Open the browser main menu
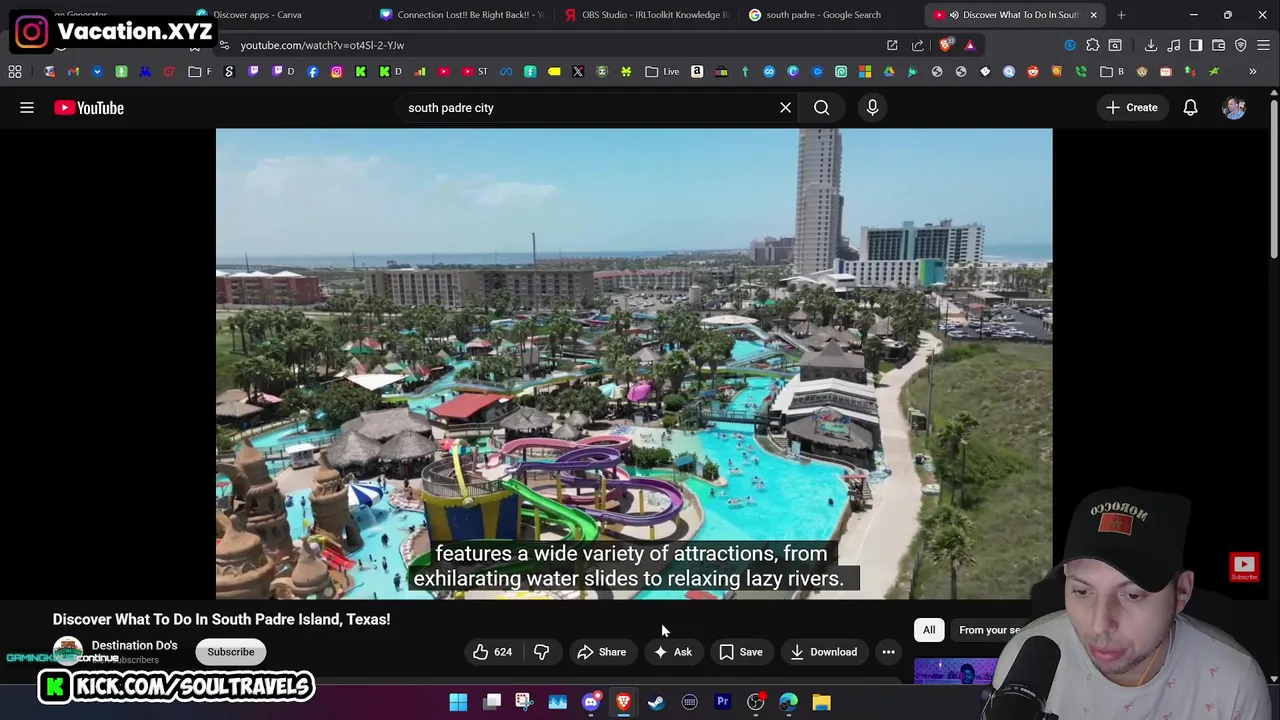1280x720 pixels. pyautogui.click(x=1263, y=45)
